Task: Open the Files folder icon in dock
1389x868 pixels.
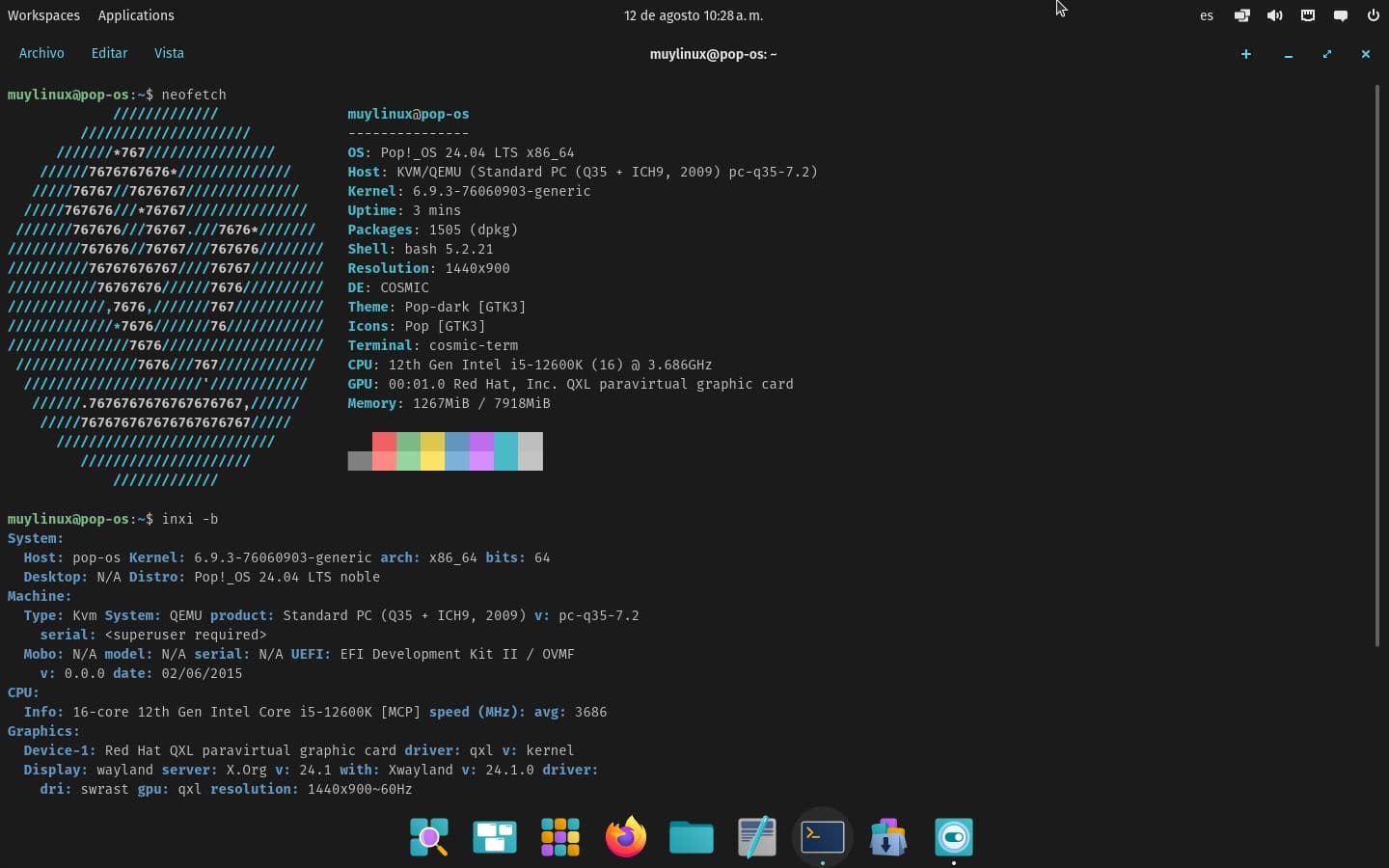Action: tap(692, 837)
